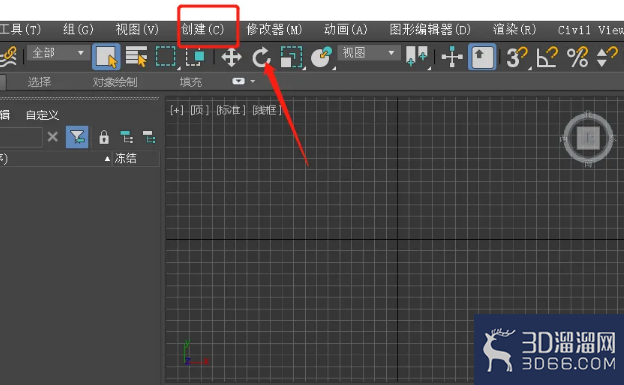This screenshot has height=385, width=624.
Task: Toggle the Percent Snap icon
Action: (x=577, y=57)
